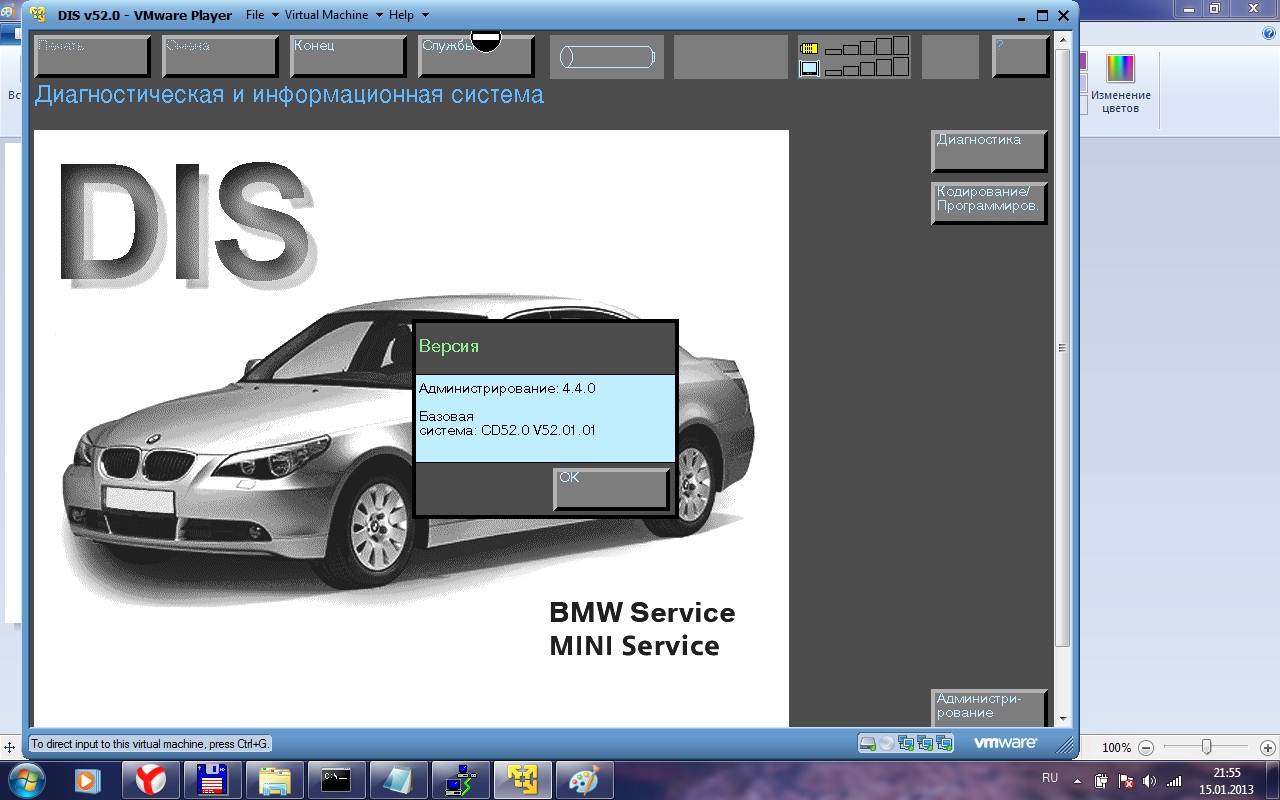1280x800 pixels.
Task: Click the question mark help button
Action: point(1020,56)
